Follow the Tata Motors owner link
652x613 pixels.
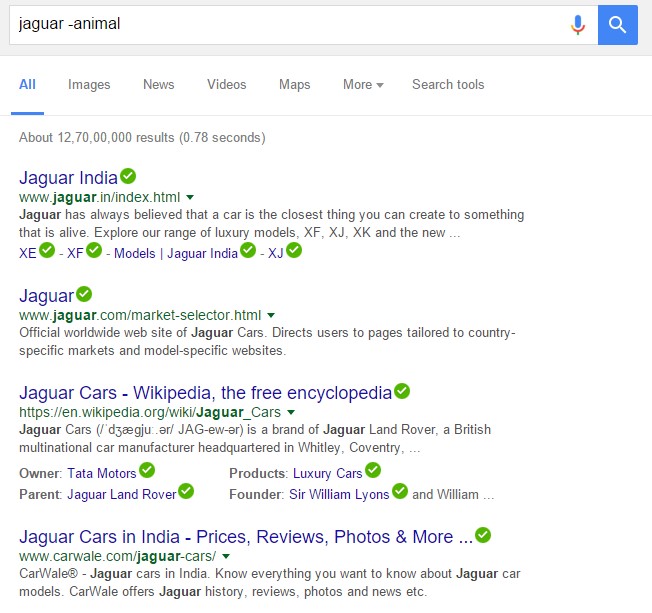tap(102, 473)
